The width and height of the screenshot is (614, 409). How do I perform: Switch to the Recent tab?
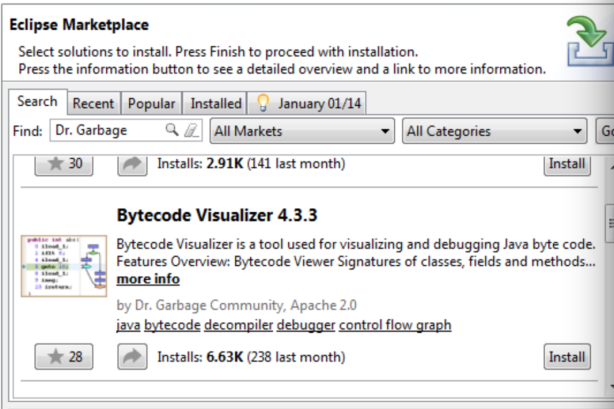click(x=93, y=103)
